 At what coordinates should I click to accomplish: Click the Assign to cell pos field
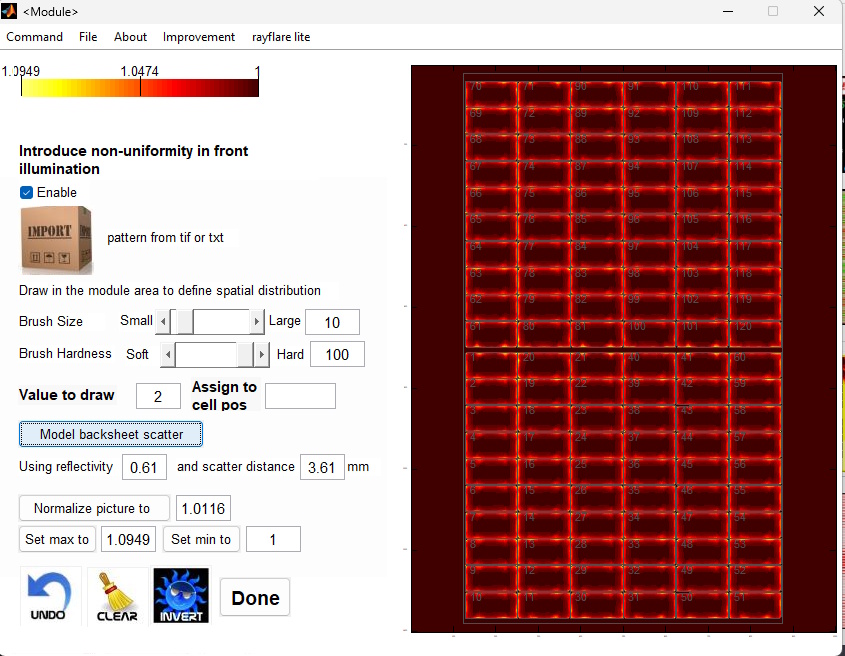click(x=300, y=396)
